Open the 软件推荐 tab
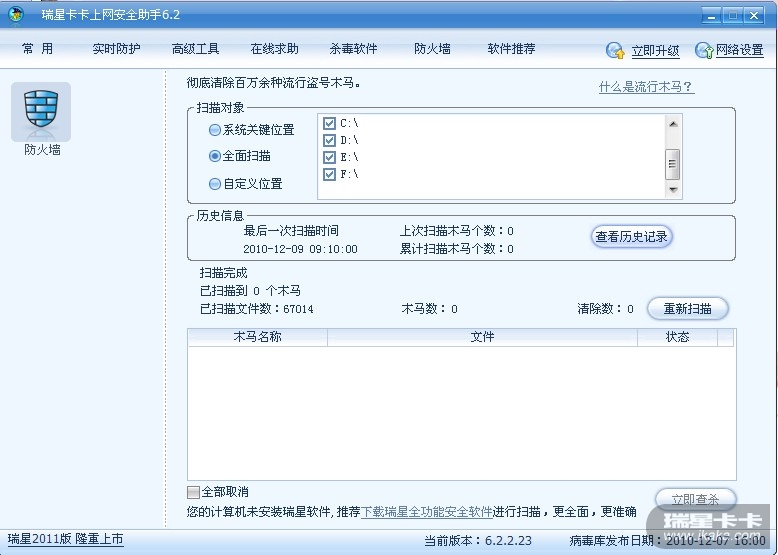Image resolution: width=778 pixels, height=555 pixels. [511, 49]
